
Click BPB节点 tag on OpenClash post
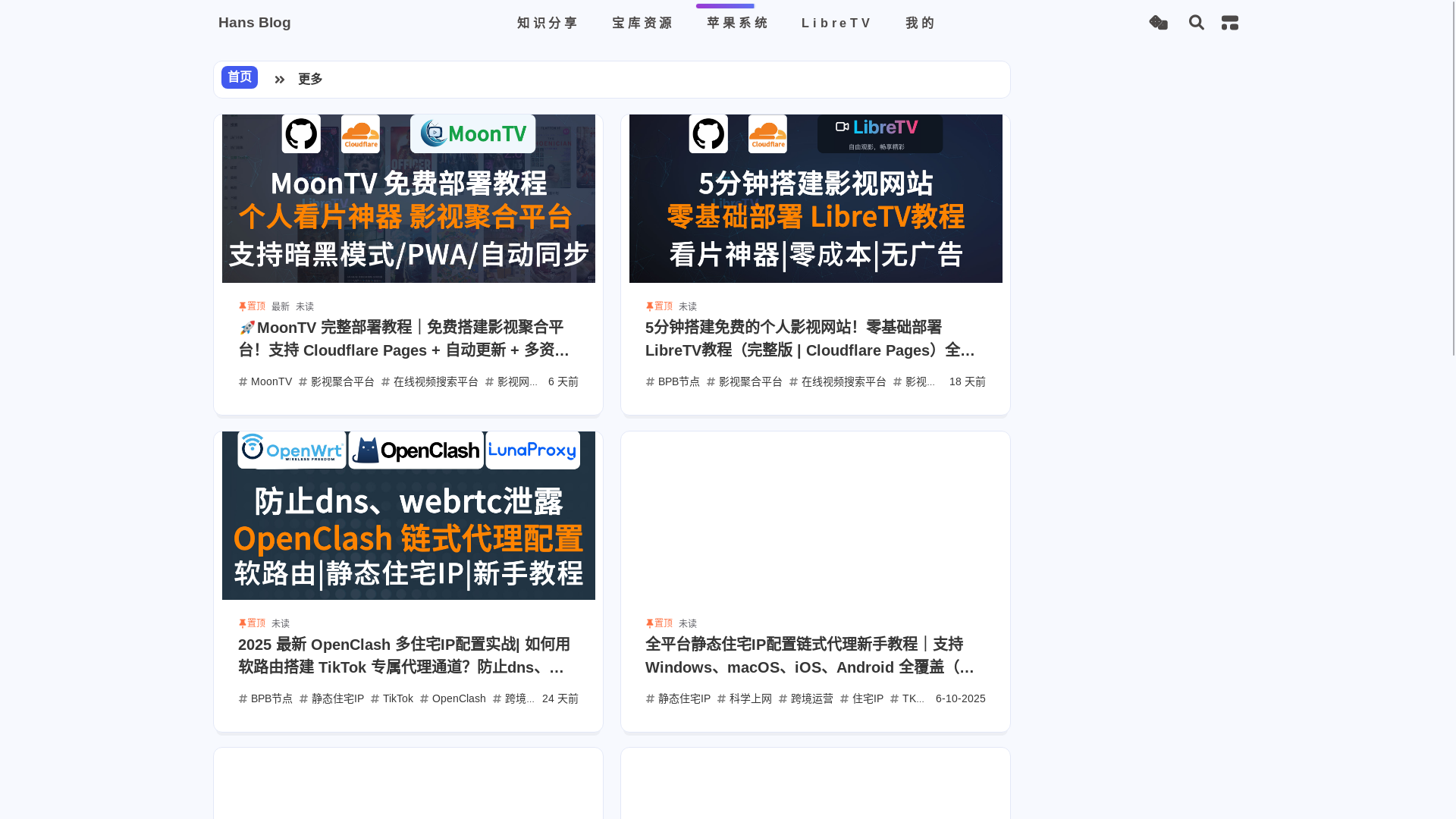point(265,698)
